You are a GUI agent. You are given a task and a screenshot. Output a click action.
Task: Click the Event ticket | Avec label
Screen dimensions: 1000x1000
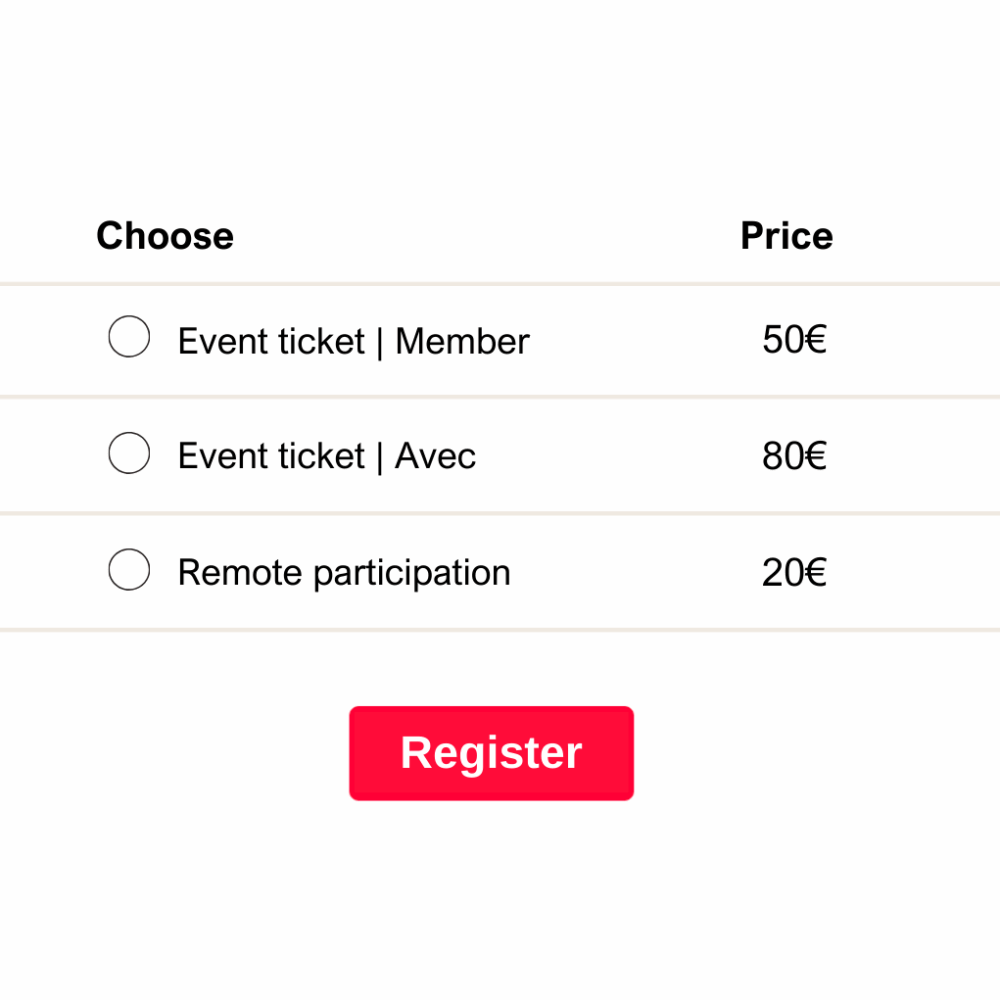click(x=326, y=456)
